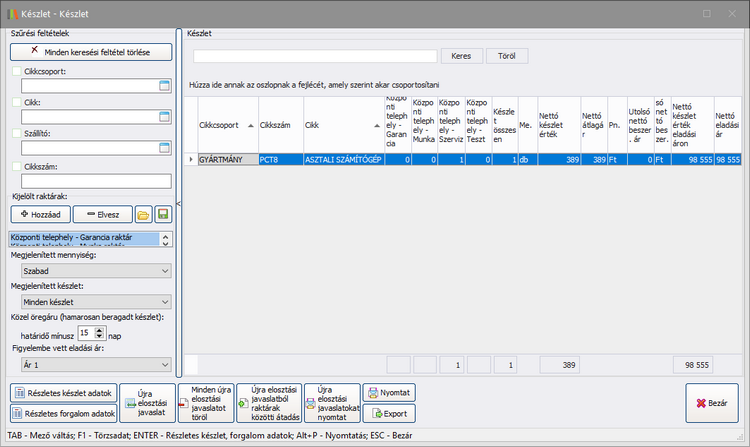The width and height of the screenshot is (750, 447).
Task: Click Minden keresési feltétel törlése button
Action: 90,50
